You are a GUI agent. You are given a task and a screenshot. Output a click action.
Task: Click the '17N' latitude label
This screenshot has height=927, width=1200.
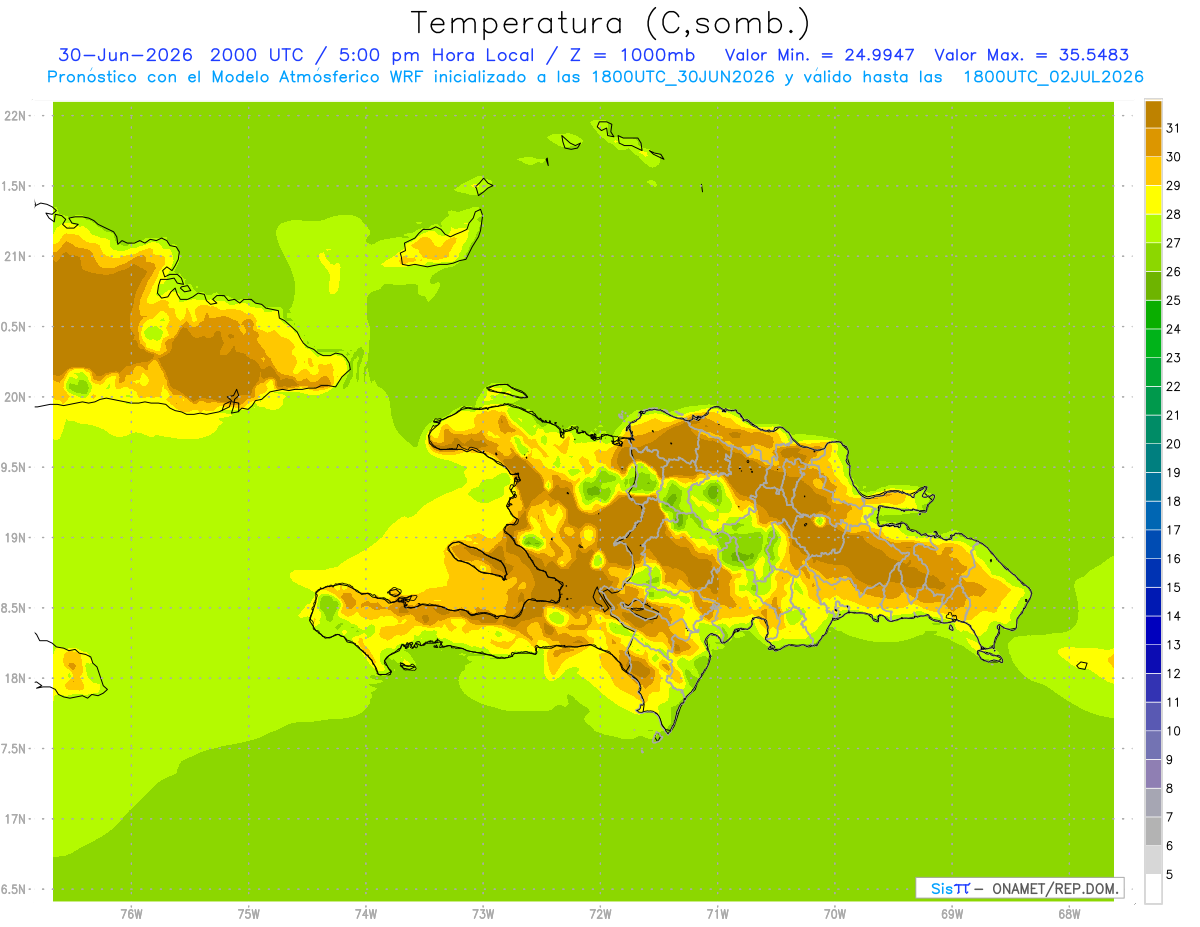(x=15, y=819)
